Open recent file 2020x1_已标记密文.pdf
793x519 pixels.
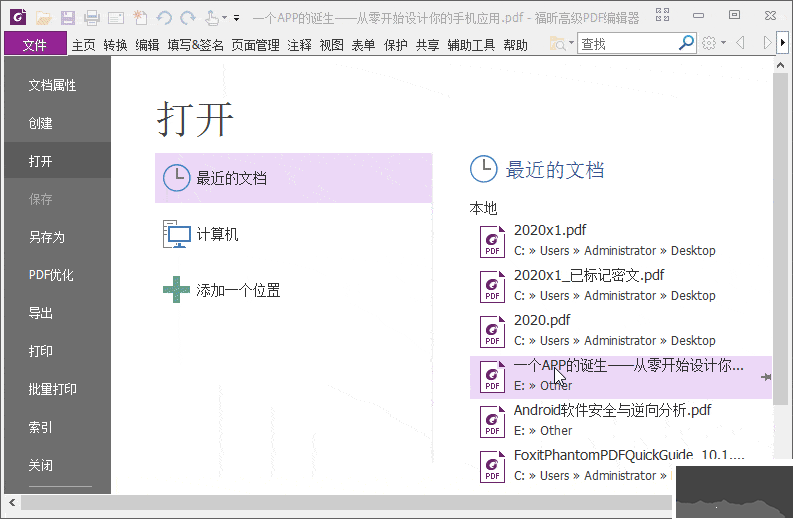pos(621,285)
